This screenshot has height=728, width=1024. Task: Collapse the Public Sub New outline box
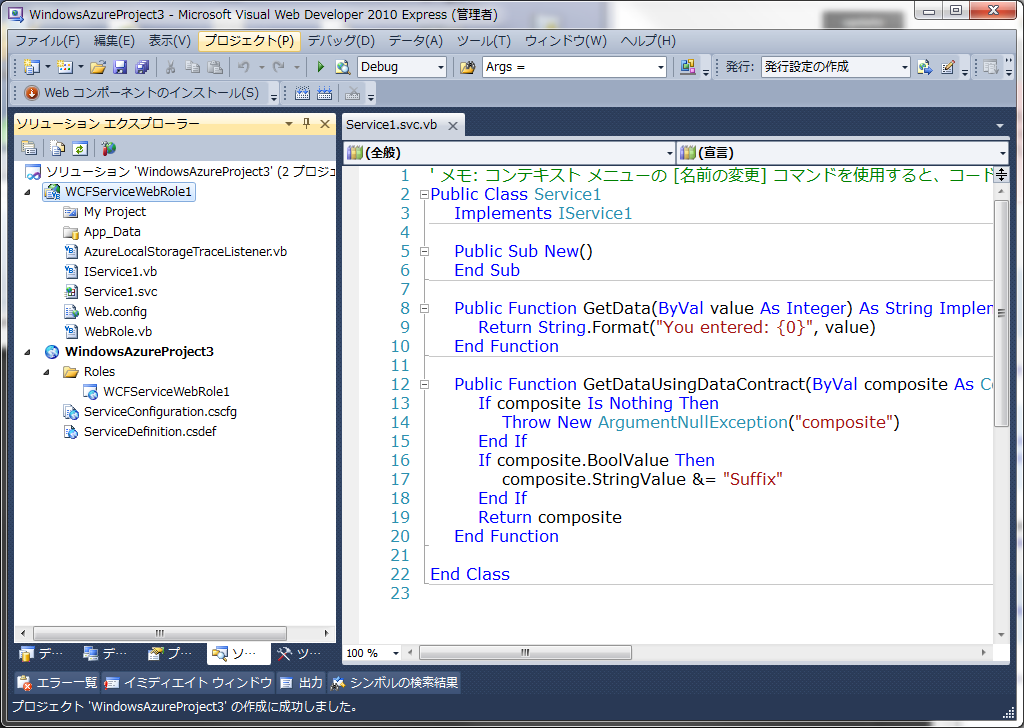(x=424, y=251)
